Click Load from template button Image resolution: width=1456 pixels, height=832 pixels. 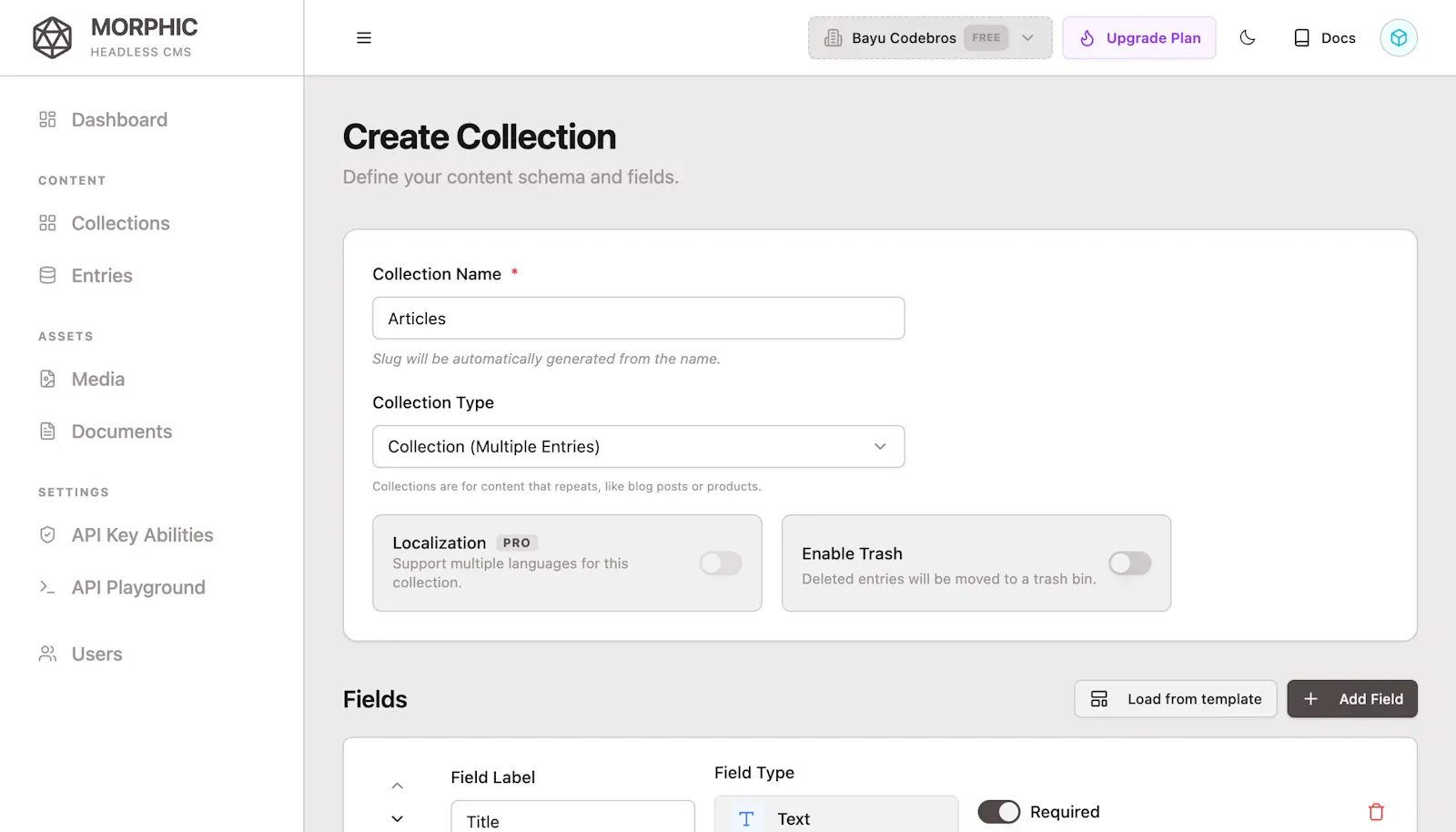point(1175,698)
